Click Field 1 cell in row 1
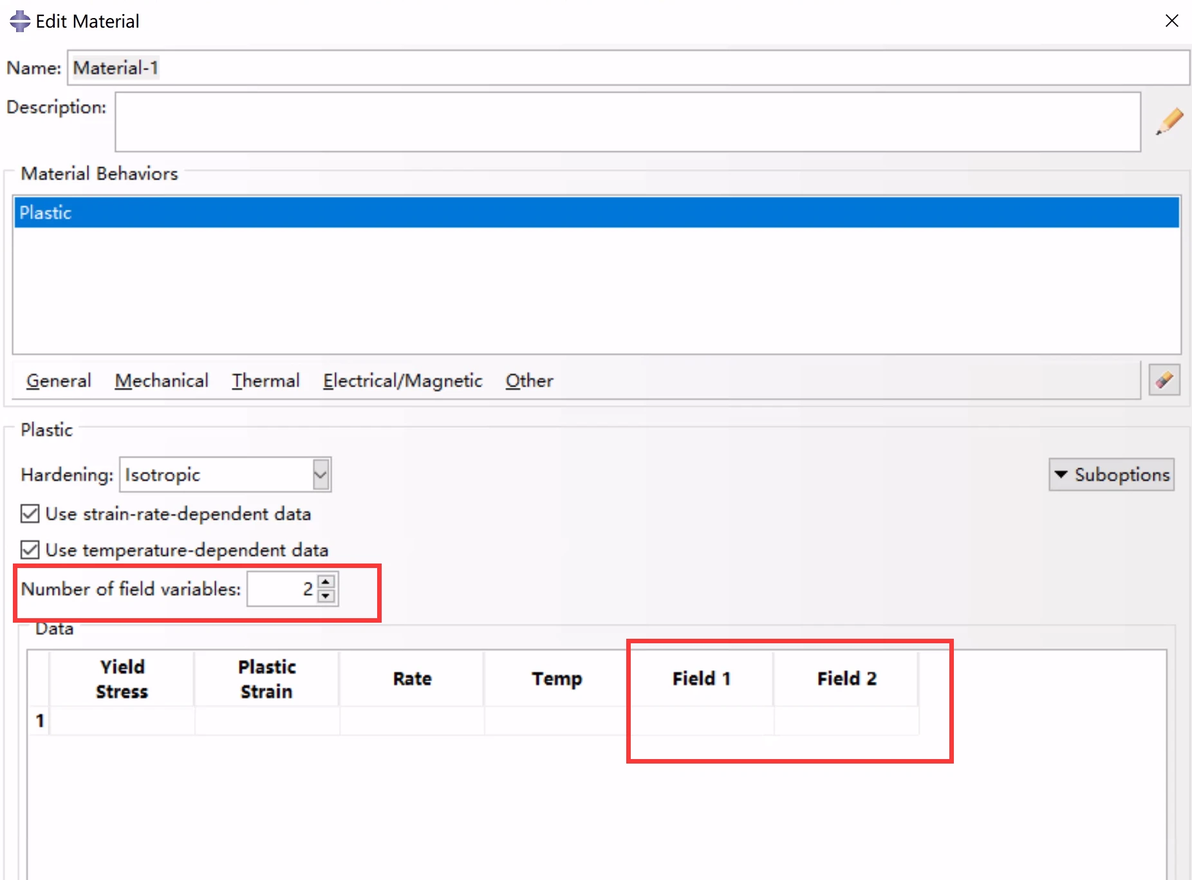1192x880 pixels. (702, 720)
